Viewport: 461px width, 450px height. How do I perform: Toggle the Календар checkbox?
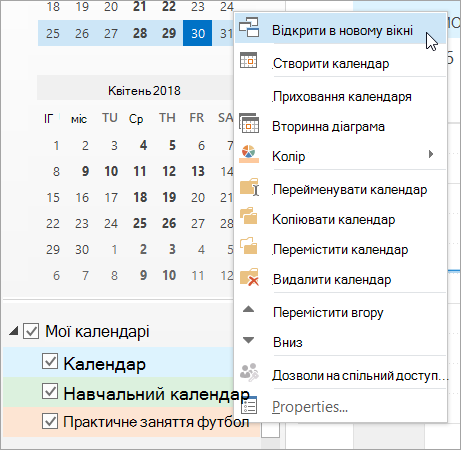(50, 361)
